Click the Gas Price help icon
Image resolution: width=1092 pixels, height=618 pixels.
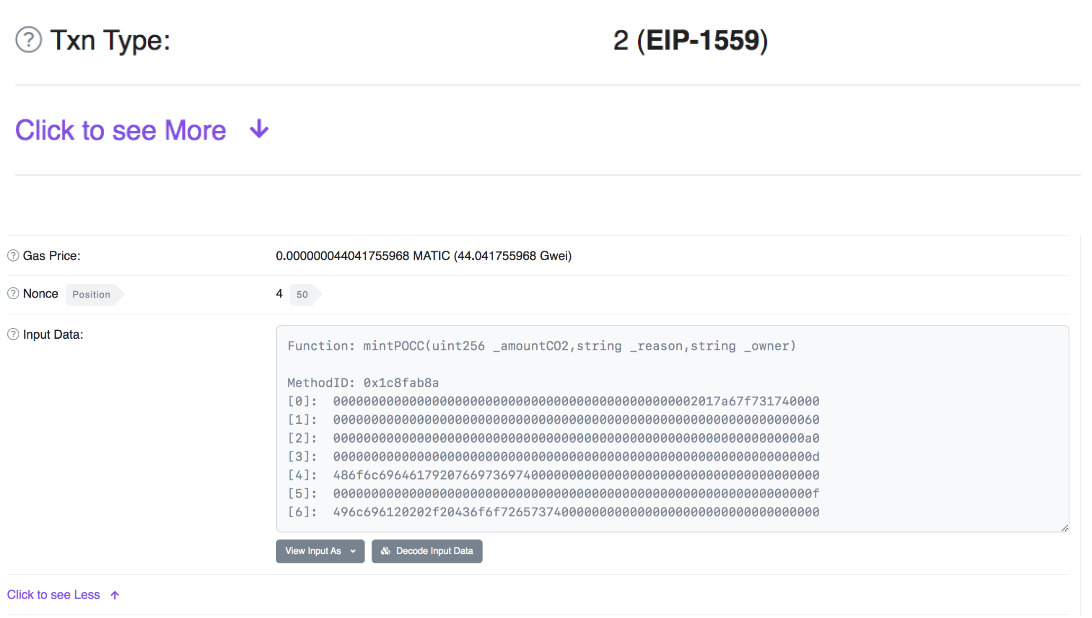13,256
